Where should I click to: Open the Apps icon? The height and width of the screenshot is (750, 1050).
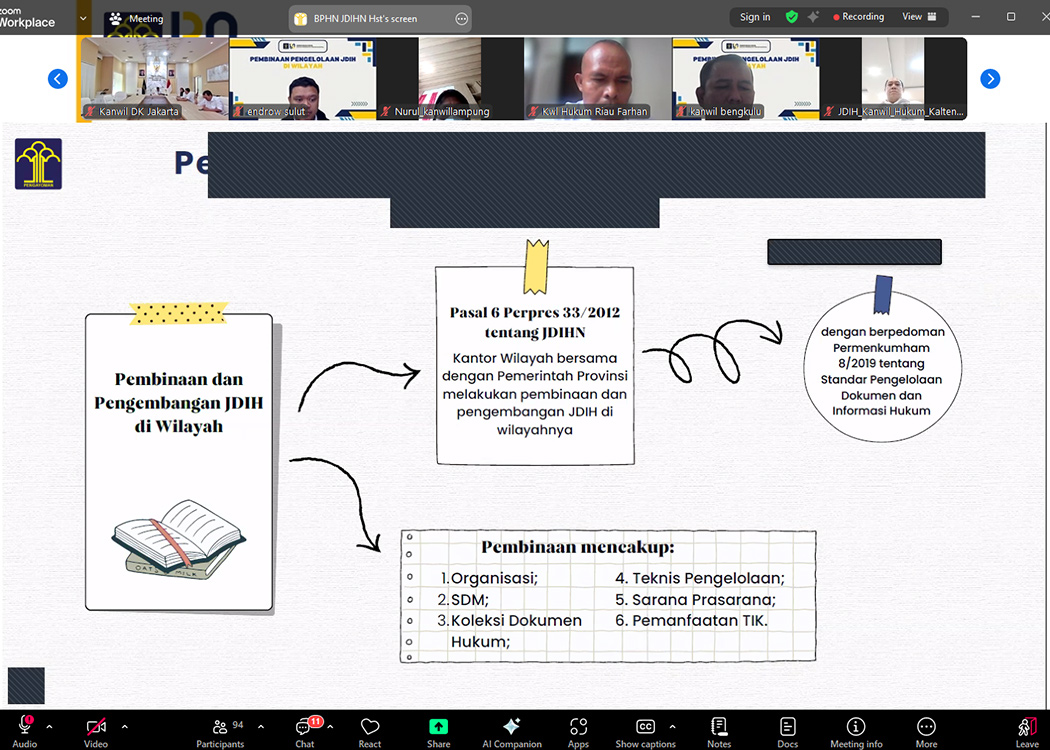pyautogui.click(x=578, y=728)
